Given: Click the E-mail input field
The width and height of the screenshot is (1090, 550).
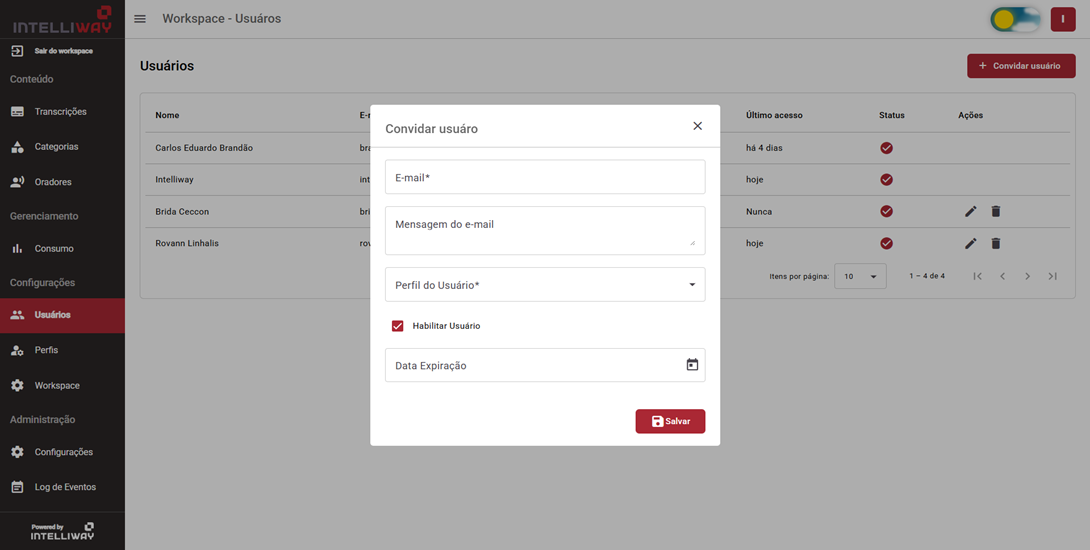Looking at the screenshot, I should tap(545, 177).
